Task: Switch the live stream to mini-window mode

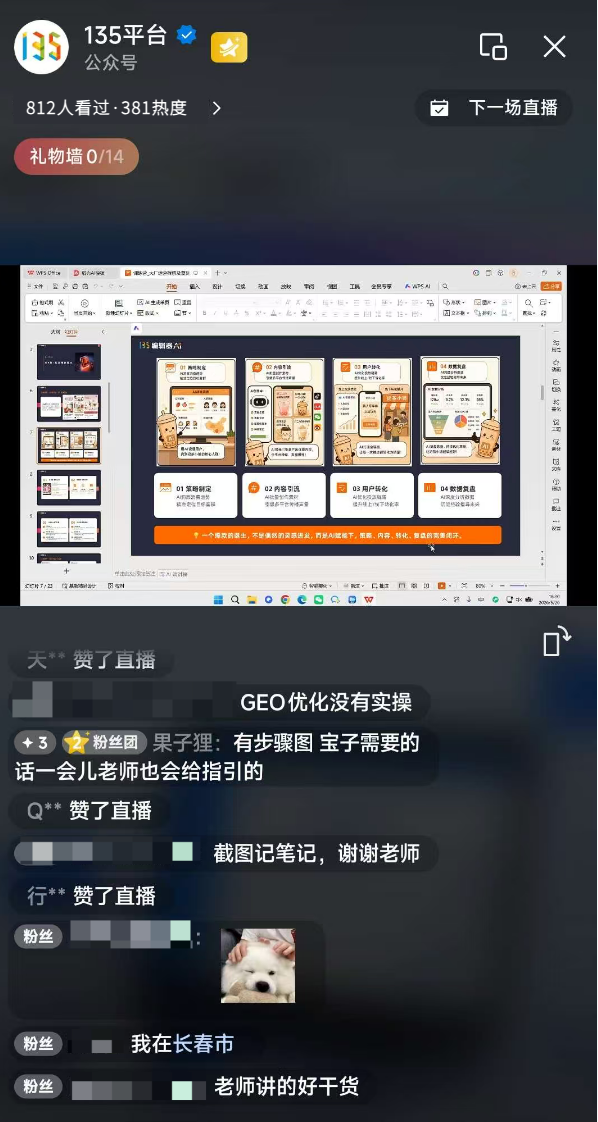Action: [x=493, y=47]
